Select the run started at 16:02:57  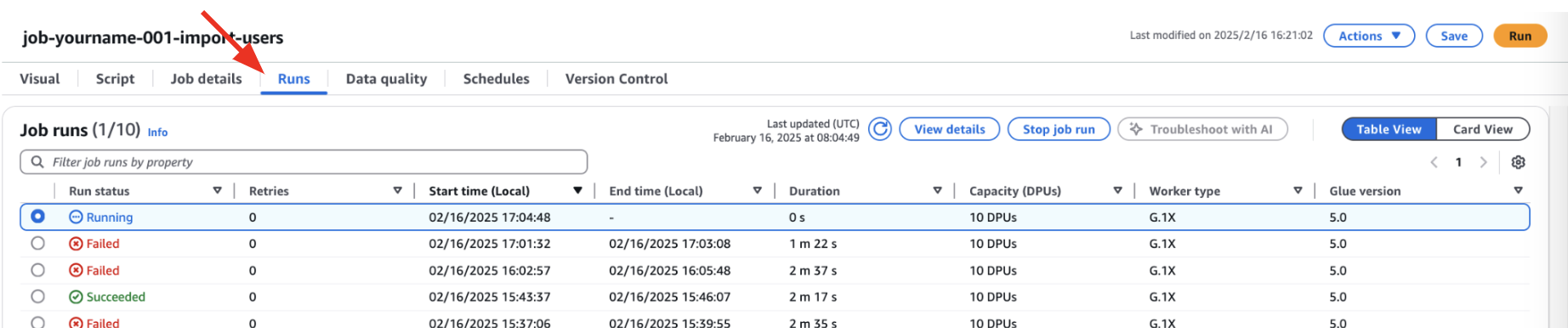click(x=37, y=270)
